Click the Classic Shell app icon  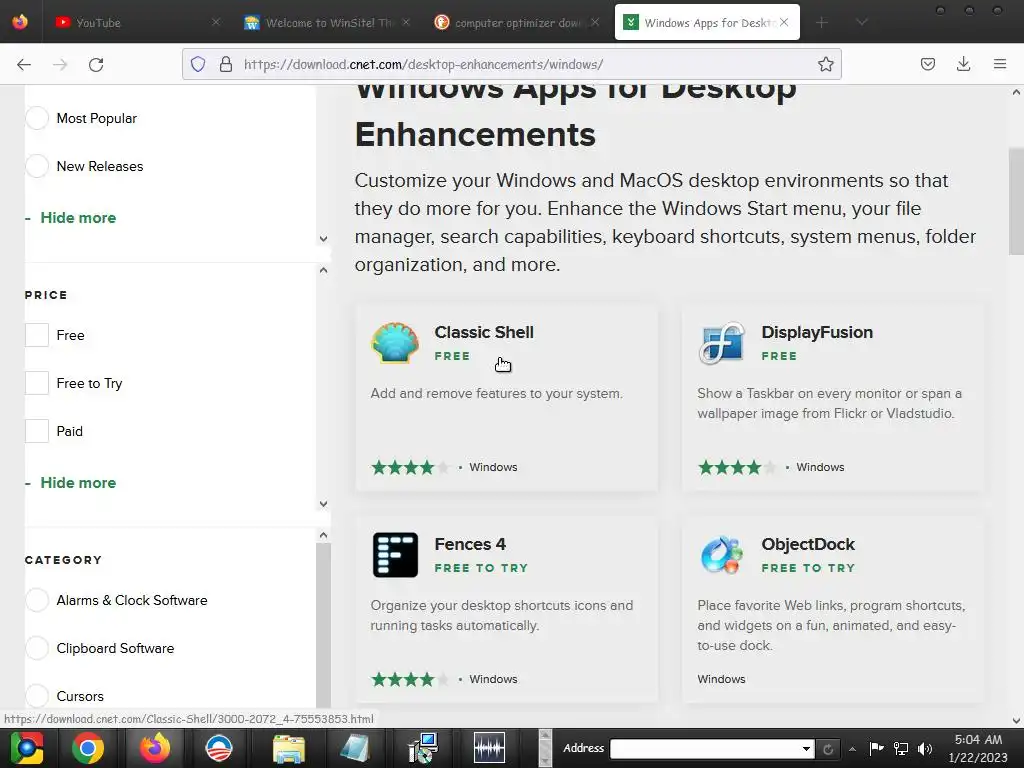point(395,343)
